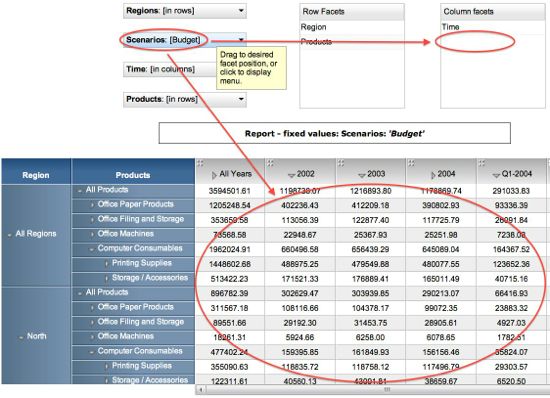This screenshot has height=398, width=550.
Task: Collapse the All Regions row group
Action: pyautogui.click(x=9, y=235)
